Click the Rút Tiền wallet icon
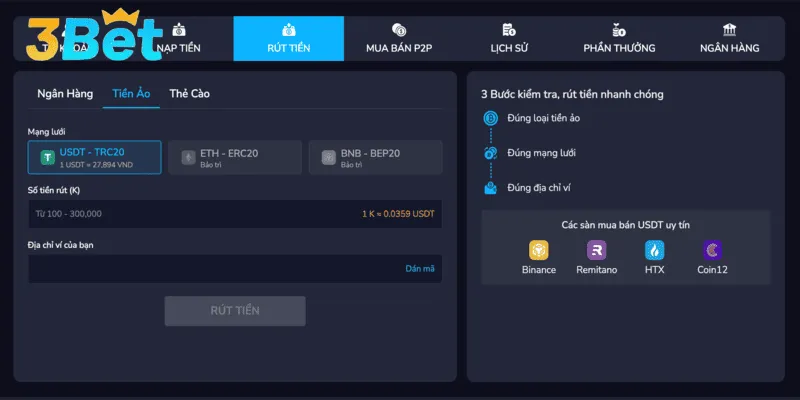Image resolution: width=800 pixels, height=400 pixels. [289, 30]
